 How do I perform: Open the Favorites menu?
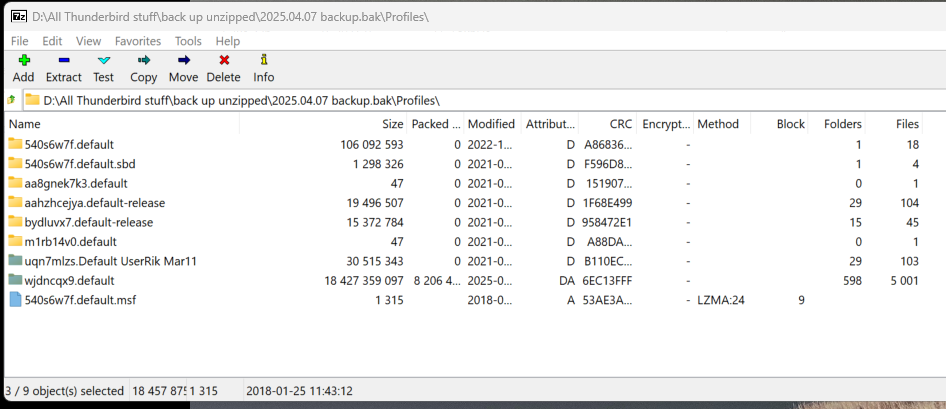coord(138,41)
